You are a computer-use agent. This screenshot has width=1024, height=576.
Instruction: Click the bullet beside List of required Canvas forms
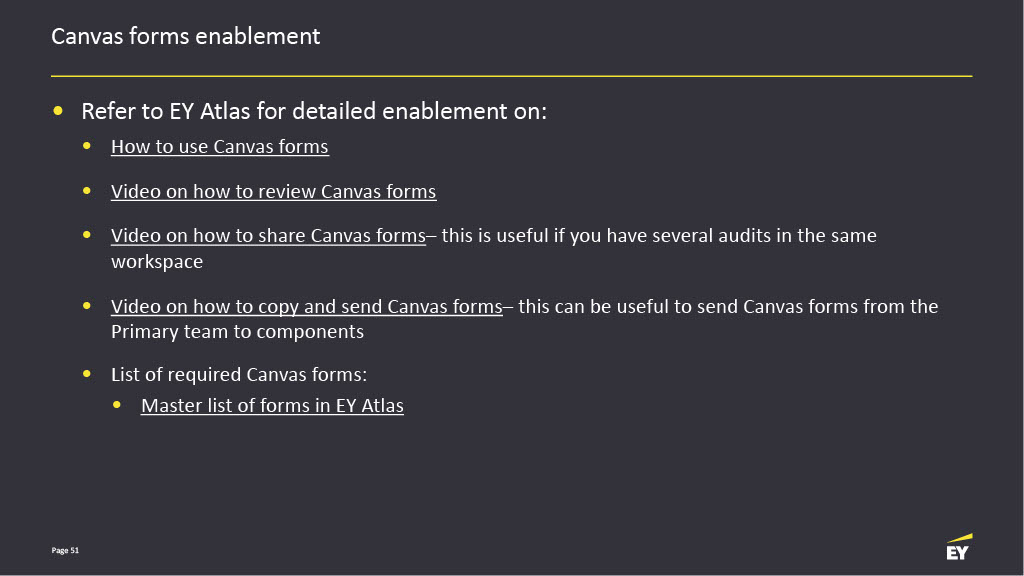tap(87, 374)
